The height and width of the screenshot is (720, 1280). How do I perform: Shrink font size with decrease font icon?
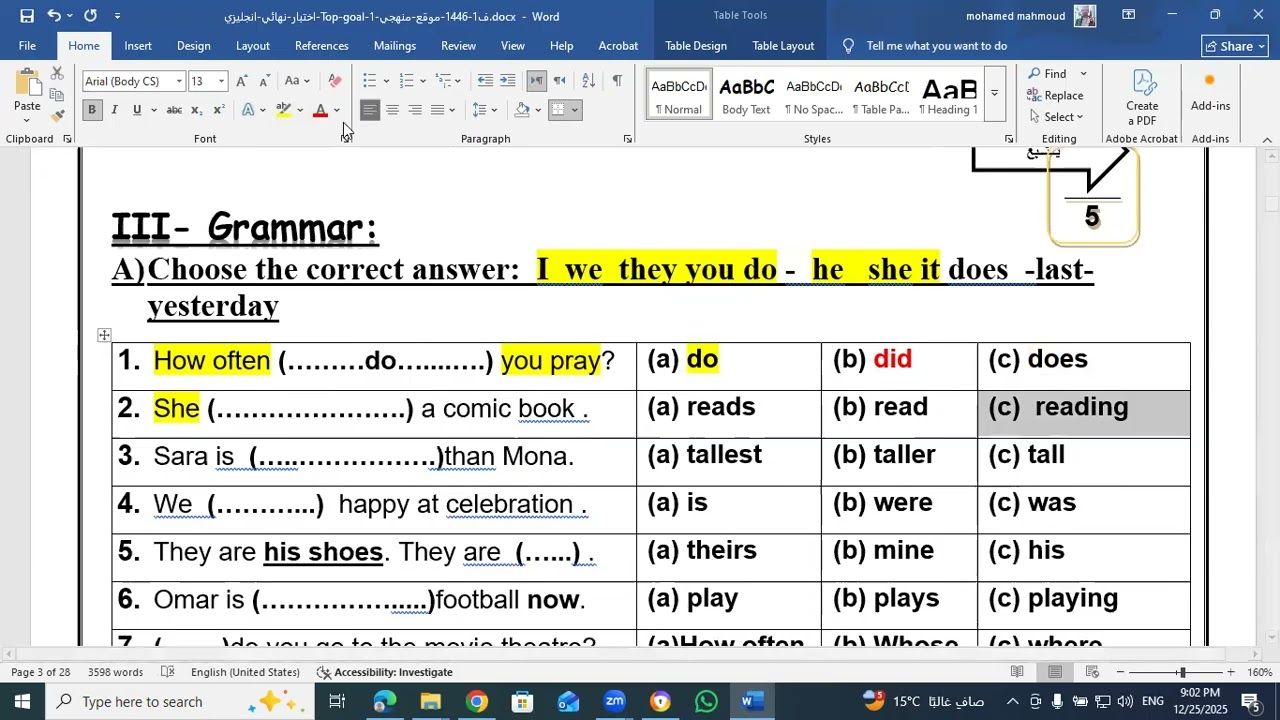[264, 81]
